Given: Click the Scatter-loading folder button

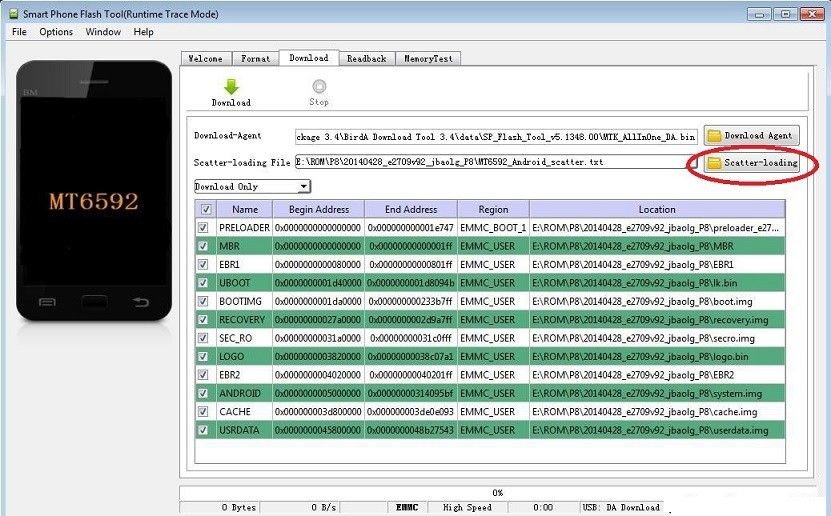Looking at the screenshot, I should (x=751, y=163).
